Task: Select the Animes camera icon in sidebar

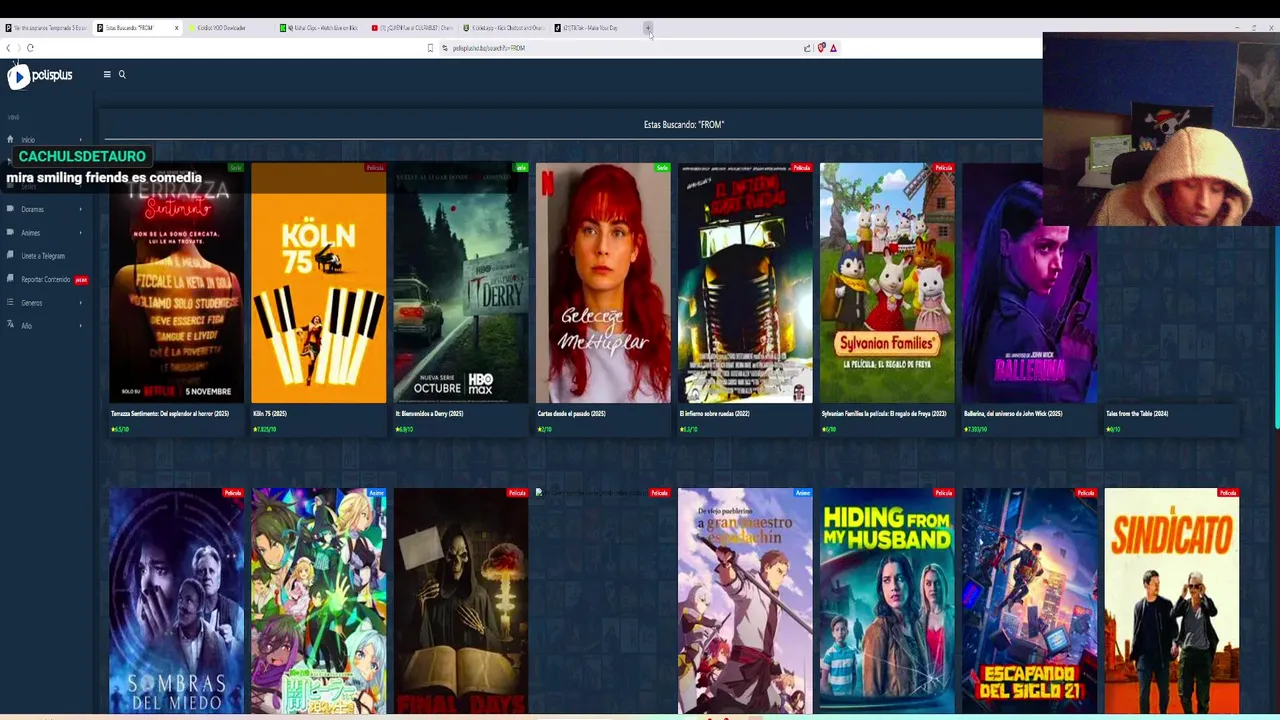Action: [x=10, y=233]
